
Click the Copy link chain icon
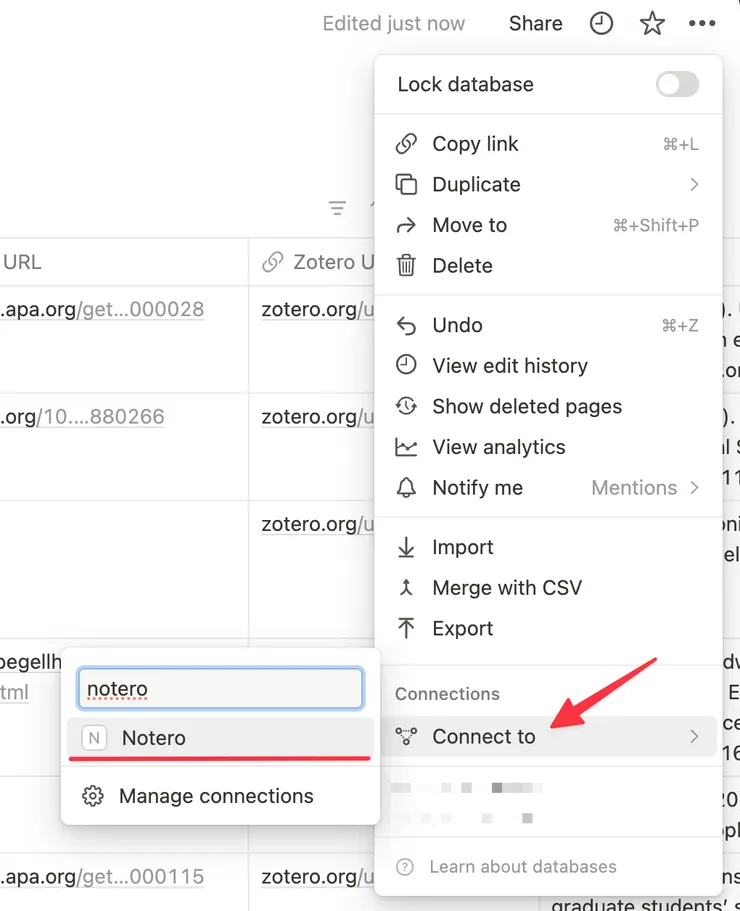(x=406, y=144)
